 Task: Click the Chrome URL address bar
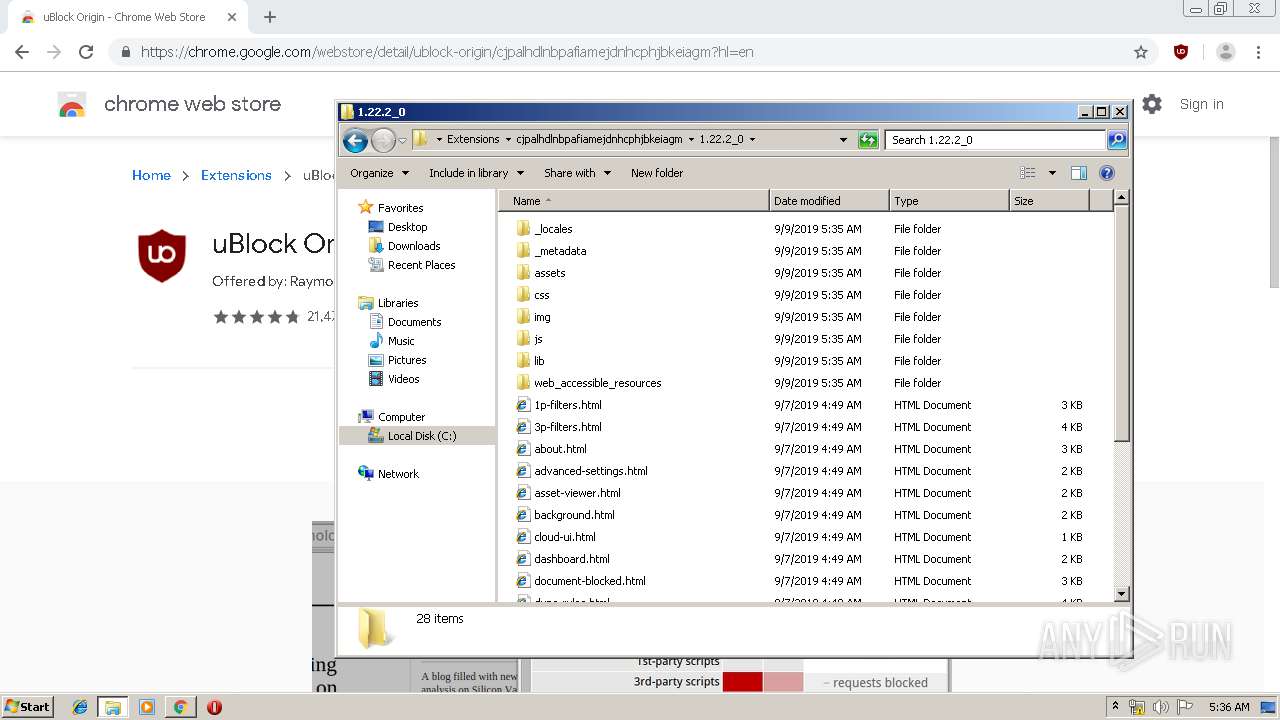coord(630,52)
